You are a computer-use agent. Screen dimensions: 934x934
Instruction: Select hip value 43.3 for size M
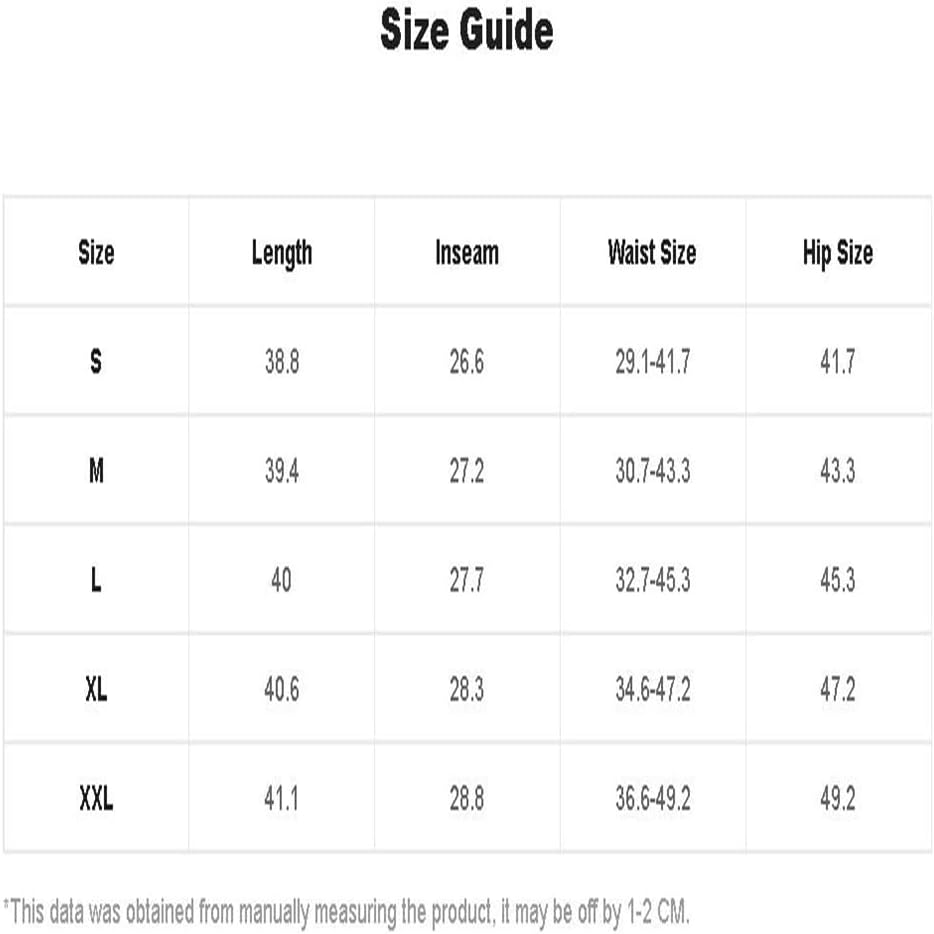pyautogui.click(x=838, y=471)
